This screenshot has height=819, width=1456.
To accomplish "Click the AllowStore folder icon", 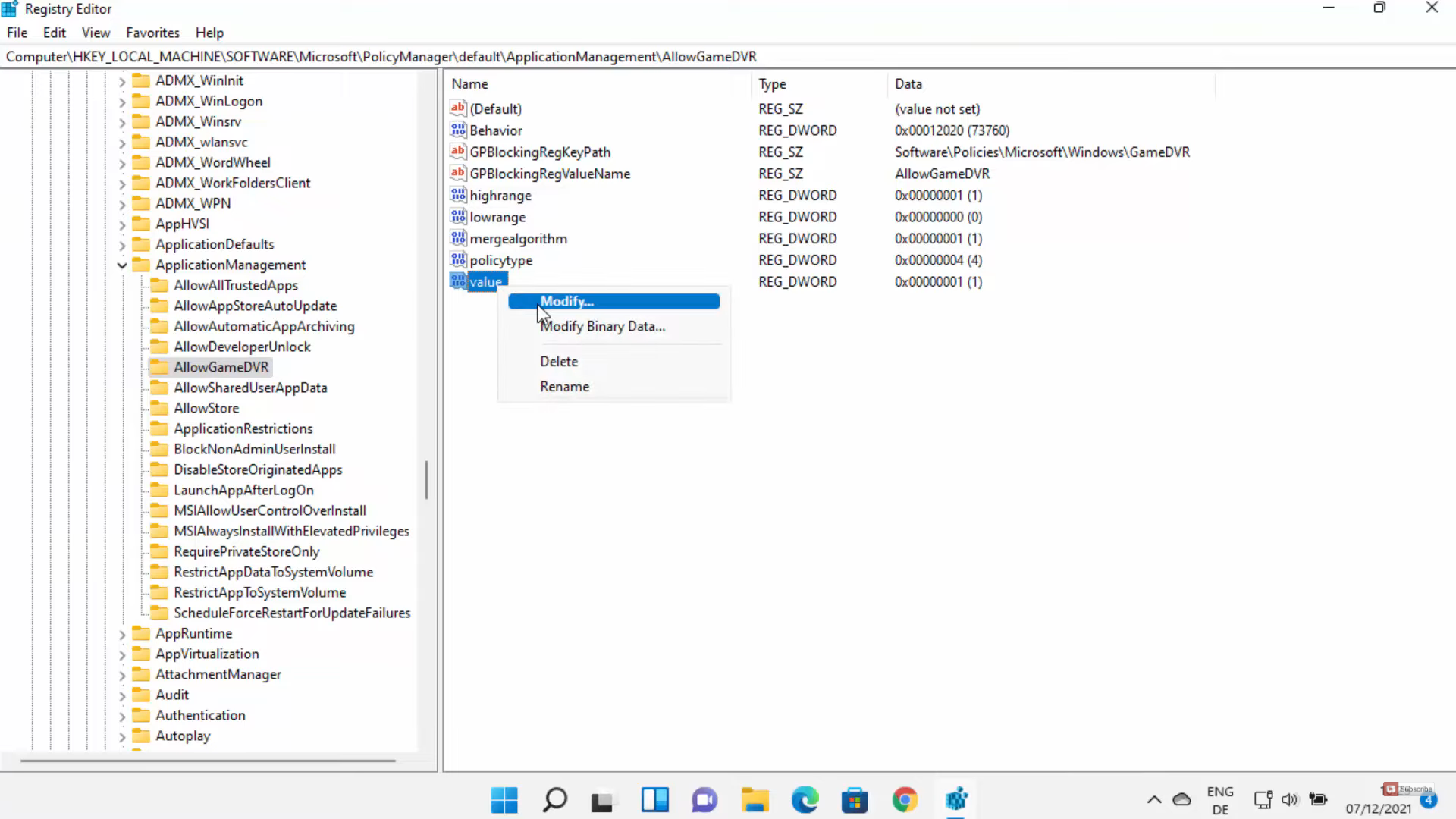I will (159, 408).
